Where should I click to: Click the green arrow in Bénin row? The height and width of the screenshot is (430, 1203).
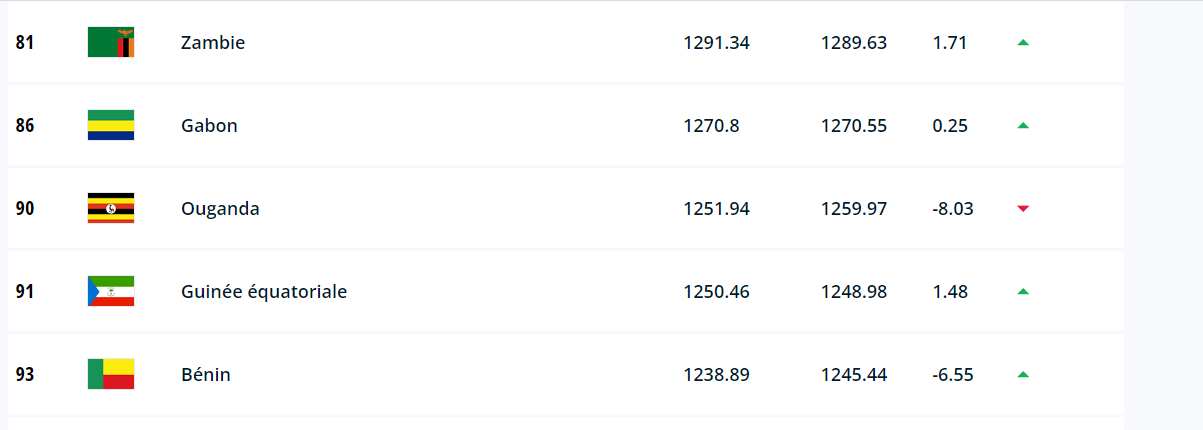[x=1023, y=375]
